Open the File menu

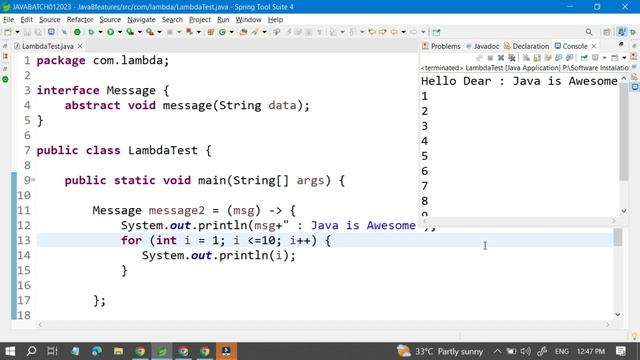pos(8,20)
